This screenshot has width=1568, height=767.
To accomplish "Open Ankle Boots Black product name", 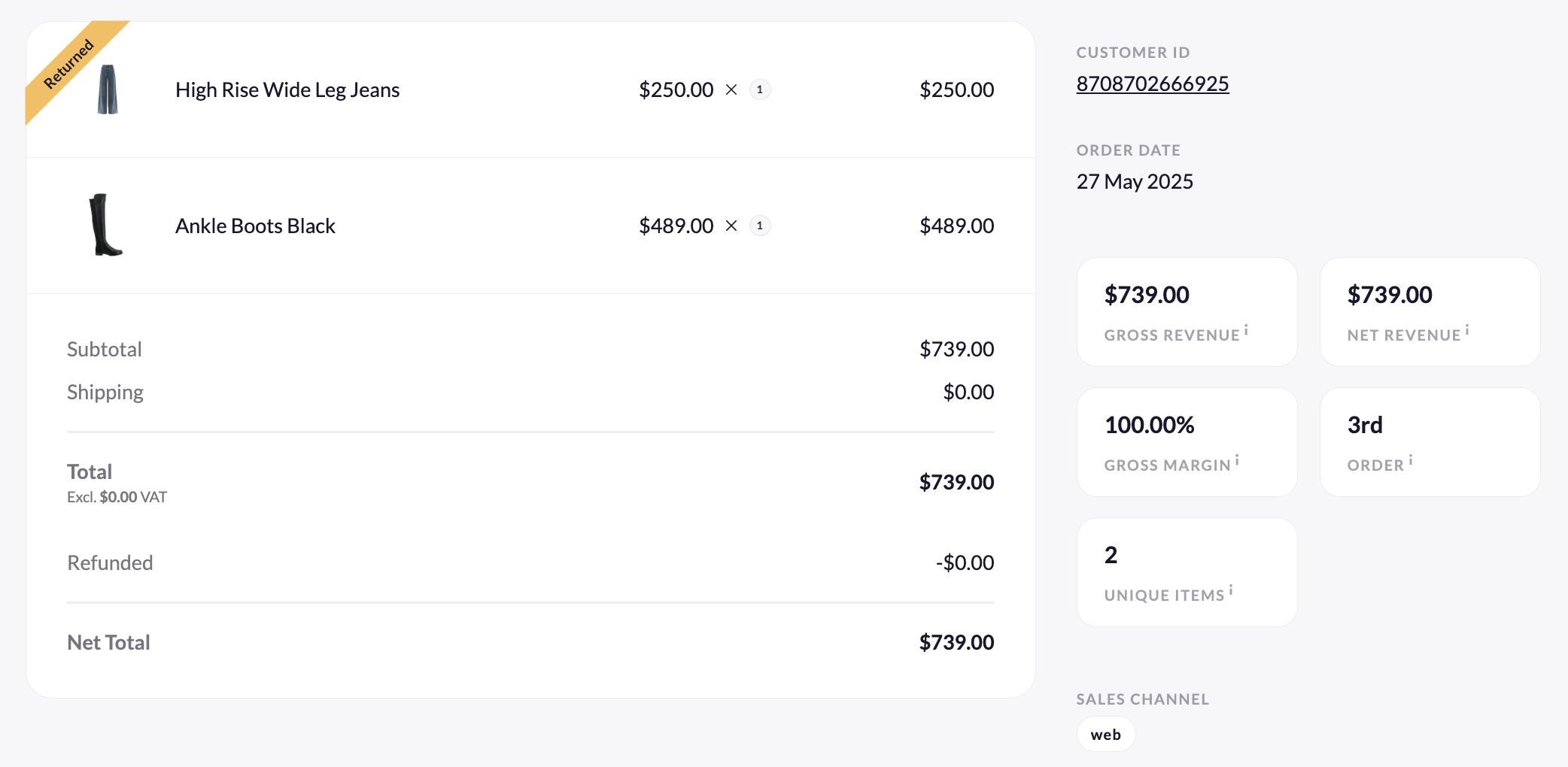I will pyautogui.click(x=255, y=226).
